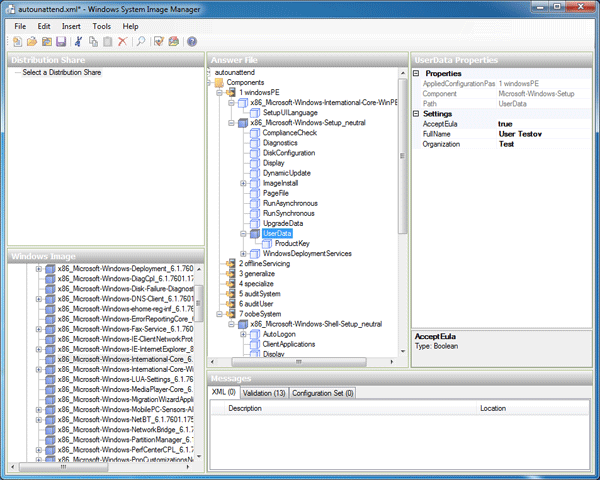Click the New Answer File toolbar icon
Screen dimensions: 600x480
17,42
